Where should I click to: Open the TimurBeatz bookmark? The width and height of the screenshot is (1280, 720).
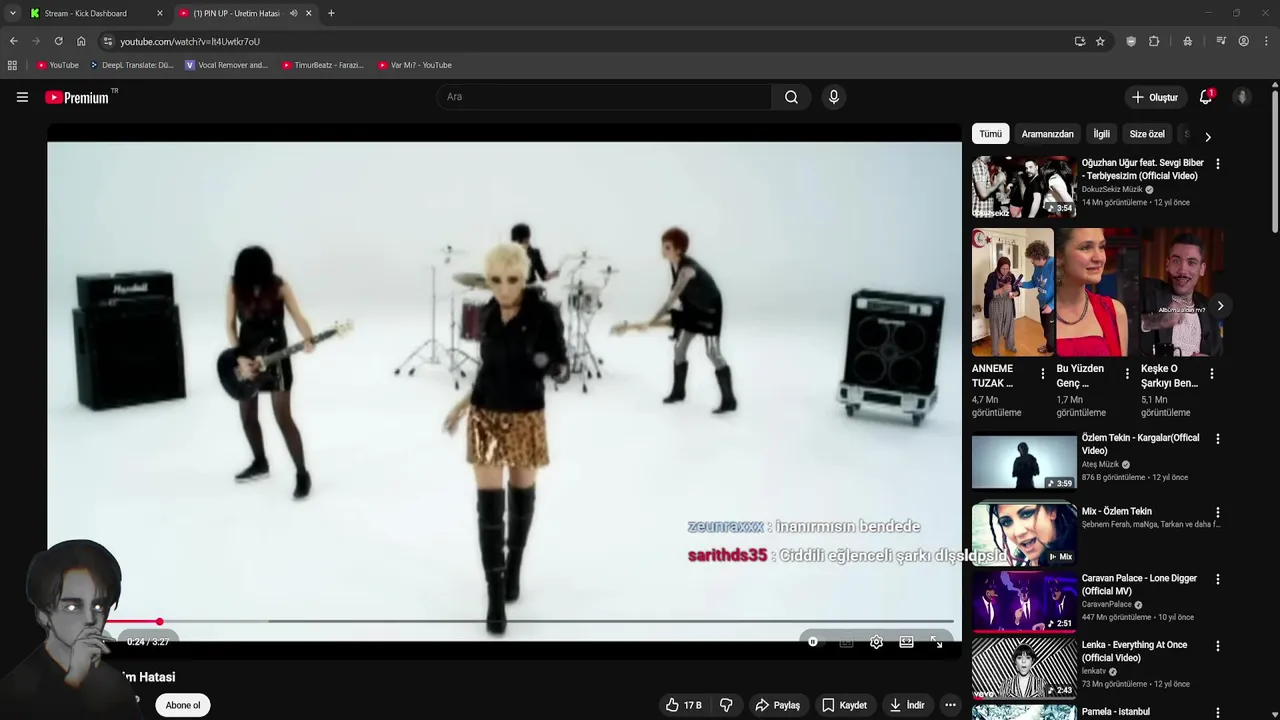tap(322, 65)
